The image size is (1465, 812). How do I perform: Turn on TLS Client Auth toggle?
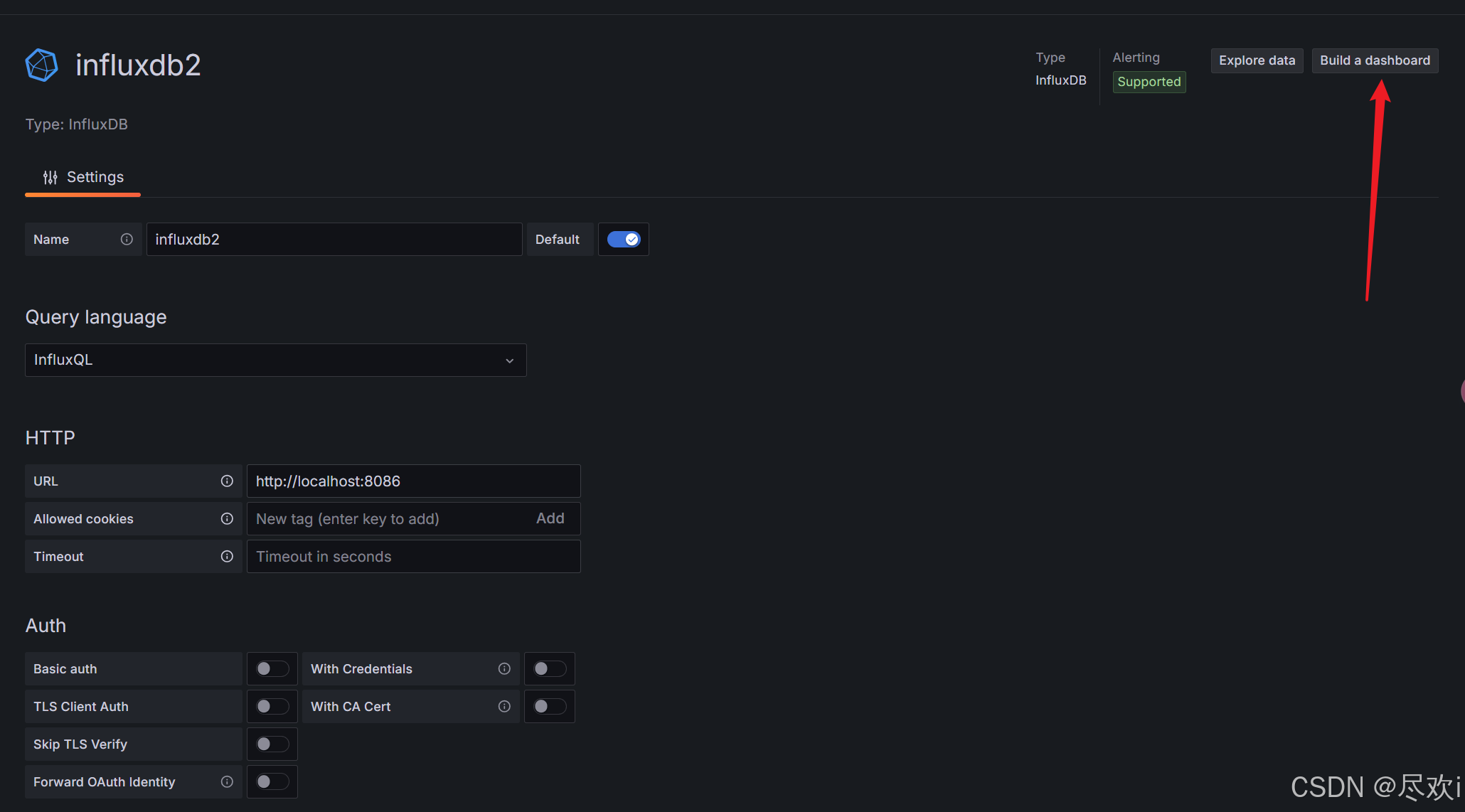point(272,707)
